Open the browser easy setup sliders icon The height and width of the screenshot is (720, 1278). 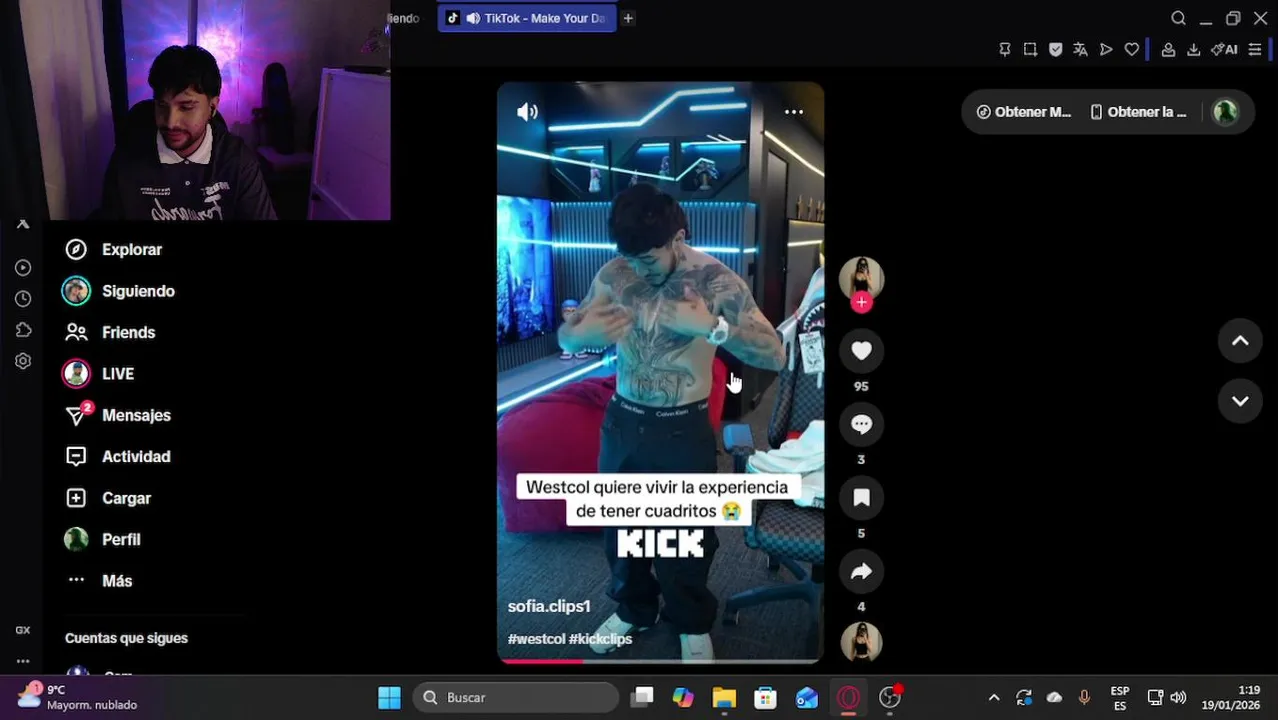pyautogui.click(x=1255, y=49)
